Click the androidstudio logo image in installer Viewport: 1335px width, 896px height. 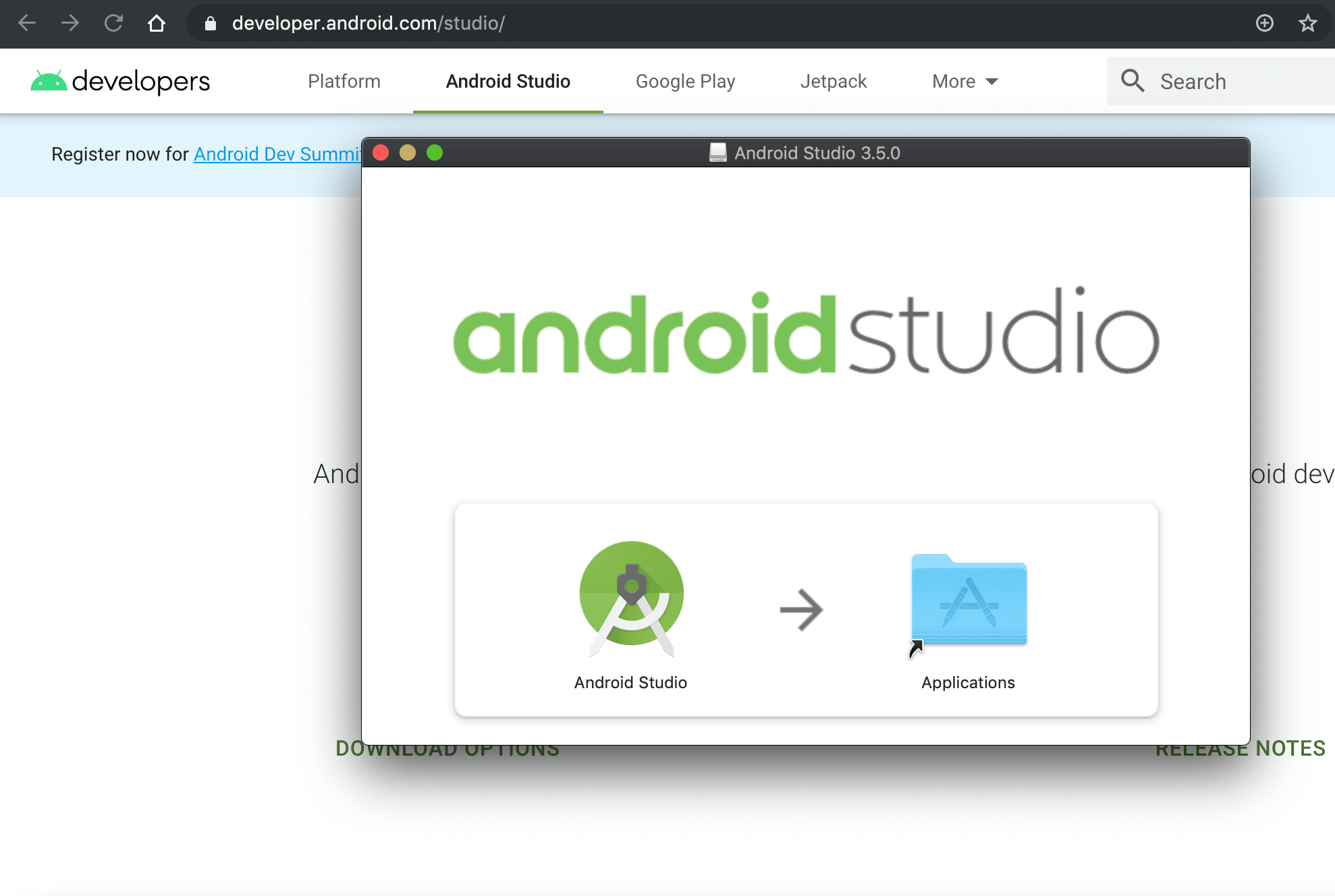point(806,331)
